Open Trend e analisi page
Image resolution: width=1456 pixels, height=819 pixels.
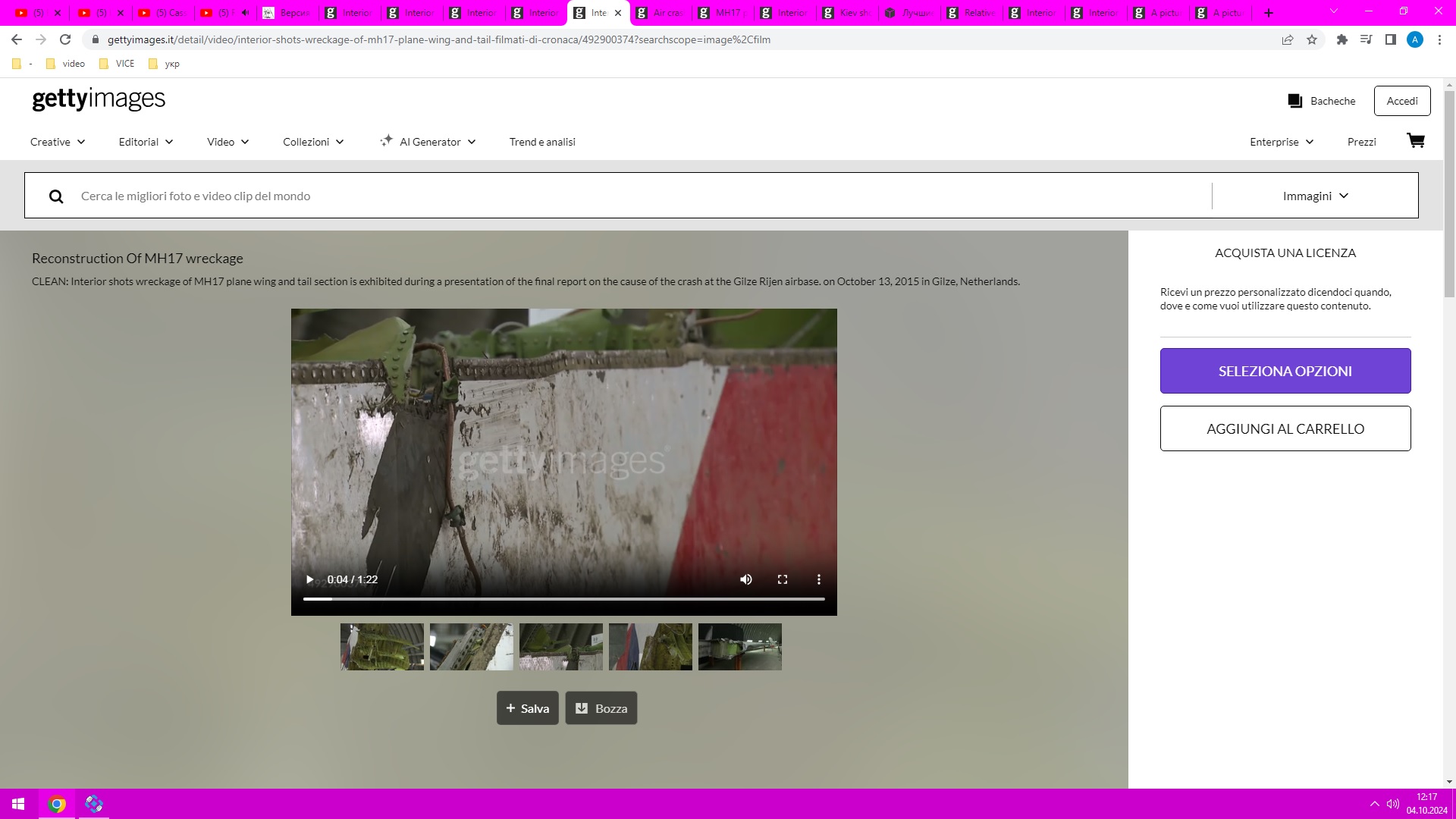coord(542,142)
